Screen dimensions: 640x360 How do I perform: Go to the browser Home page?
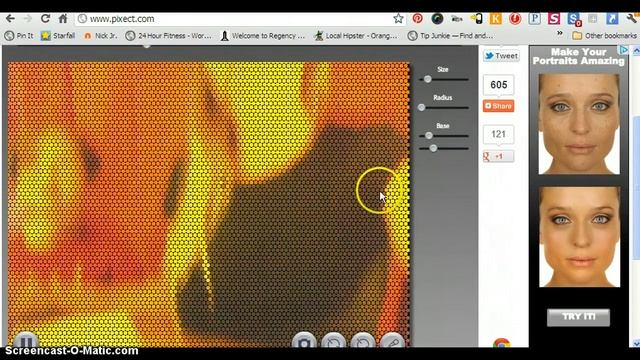tap(63, 19)
